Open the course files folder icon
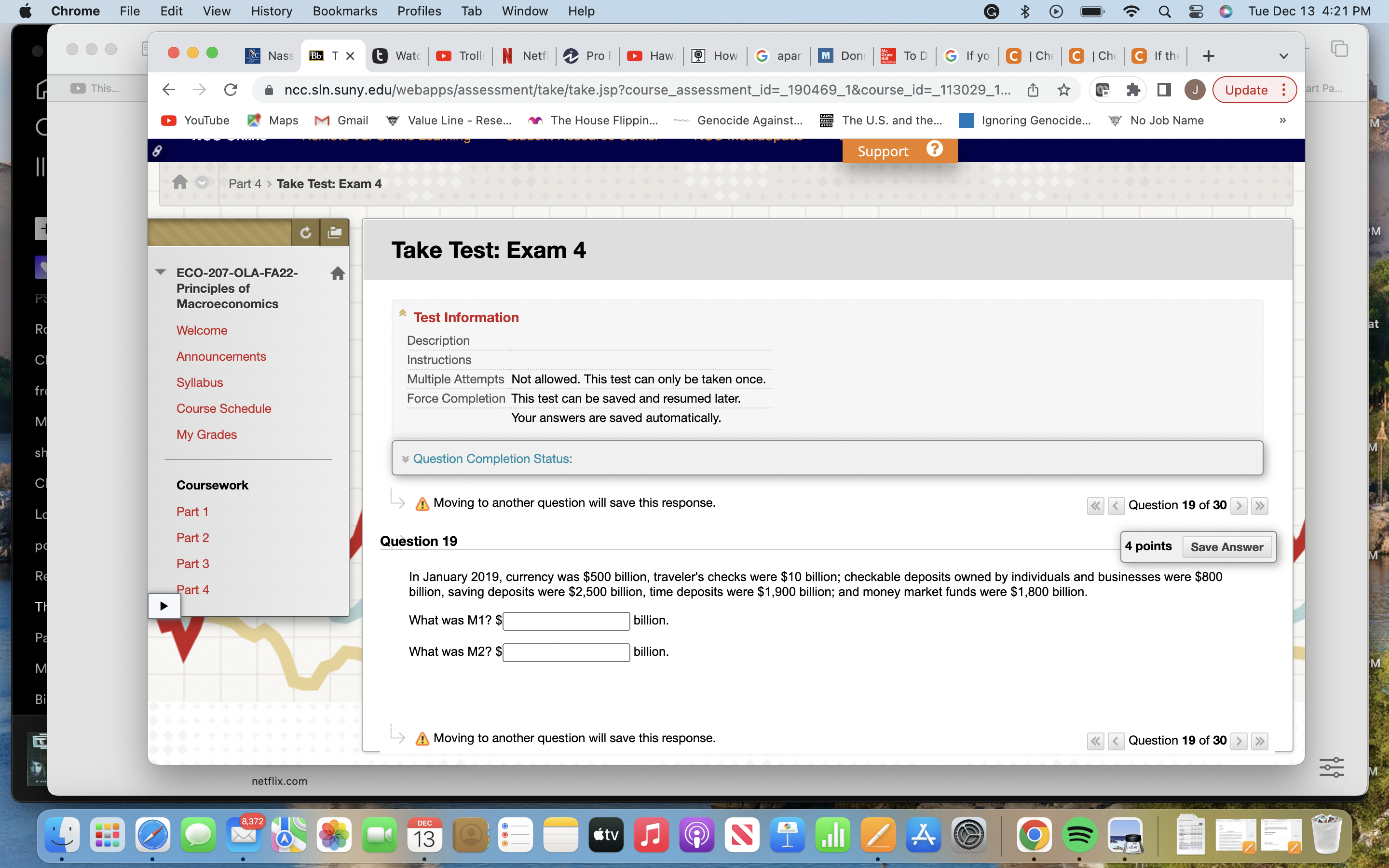Image resolution: width=1389 pixels, height=868 pixels. click(x=334, y=232)
